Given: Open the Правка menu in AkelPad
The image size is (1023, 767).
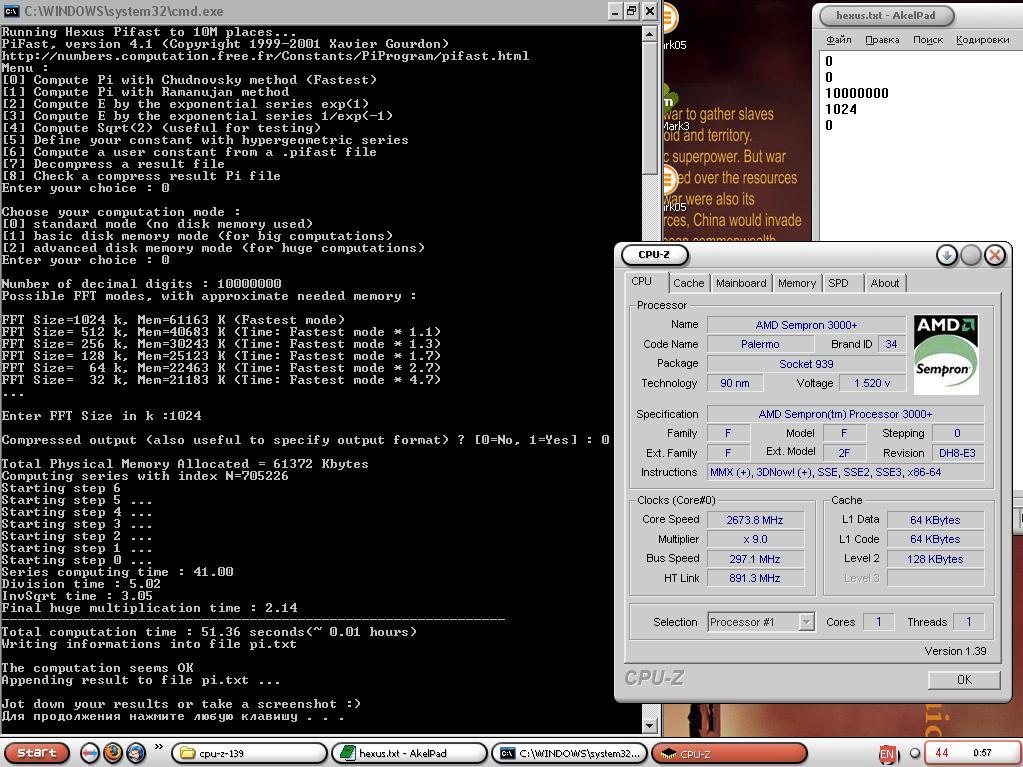Looking at the screenshot, I should [882, 40].
